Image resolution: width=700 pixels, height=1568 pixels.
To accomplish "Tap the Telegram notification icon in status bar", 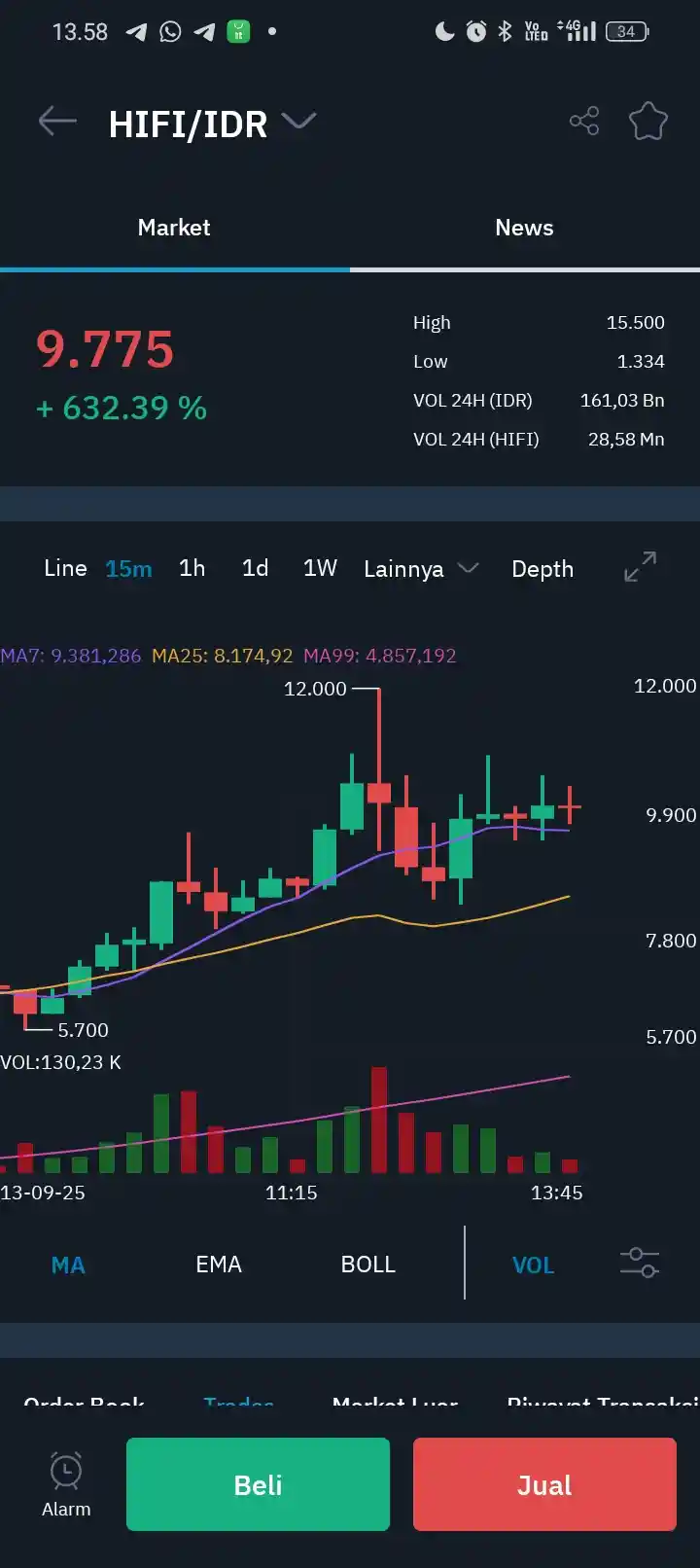I will click(136, 32).
